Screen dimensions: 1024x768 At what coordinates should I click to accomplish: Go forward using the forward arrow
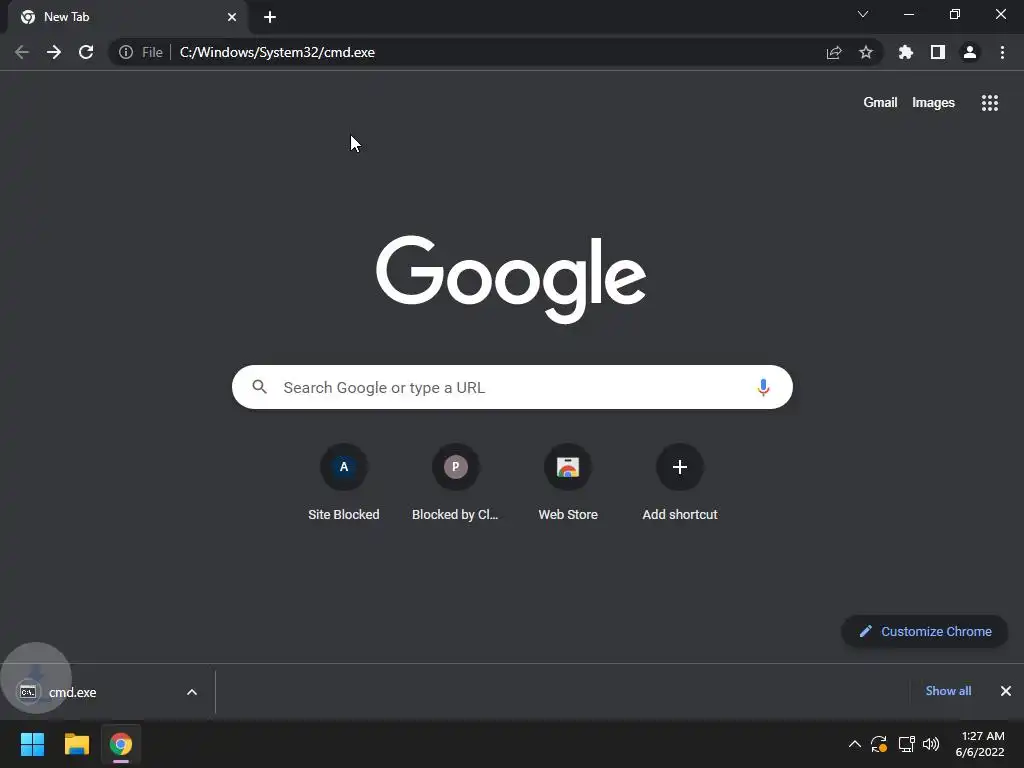tap(54, 52)
